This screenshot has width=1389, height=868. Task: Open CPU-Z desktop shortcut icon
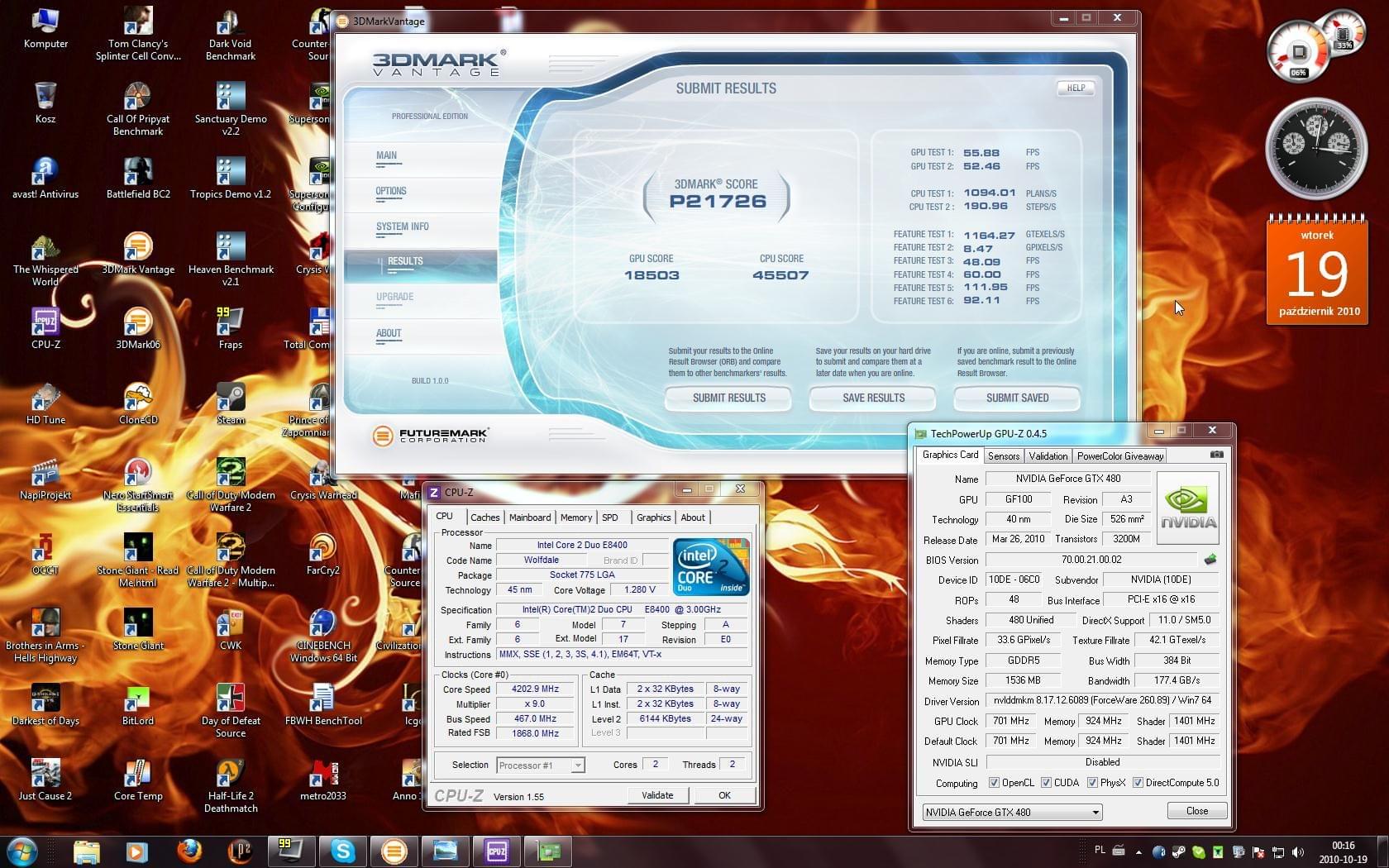click(45, 329)
